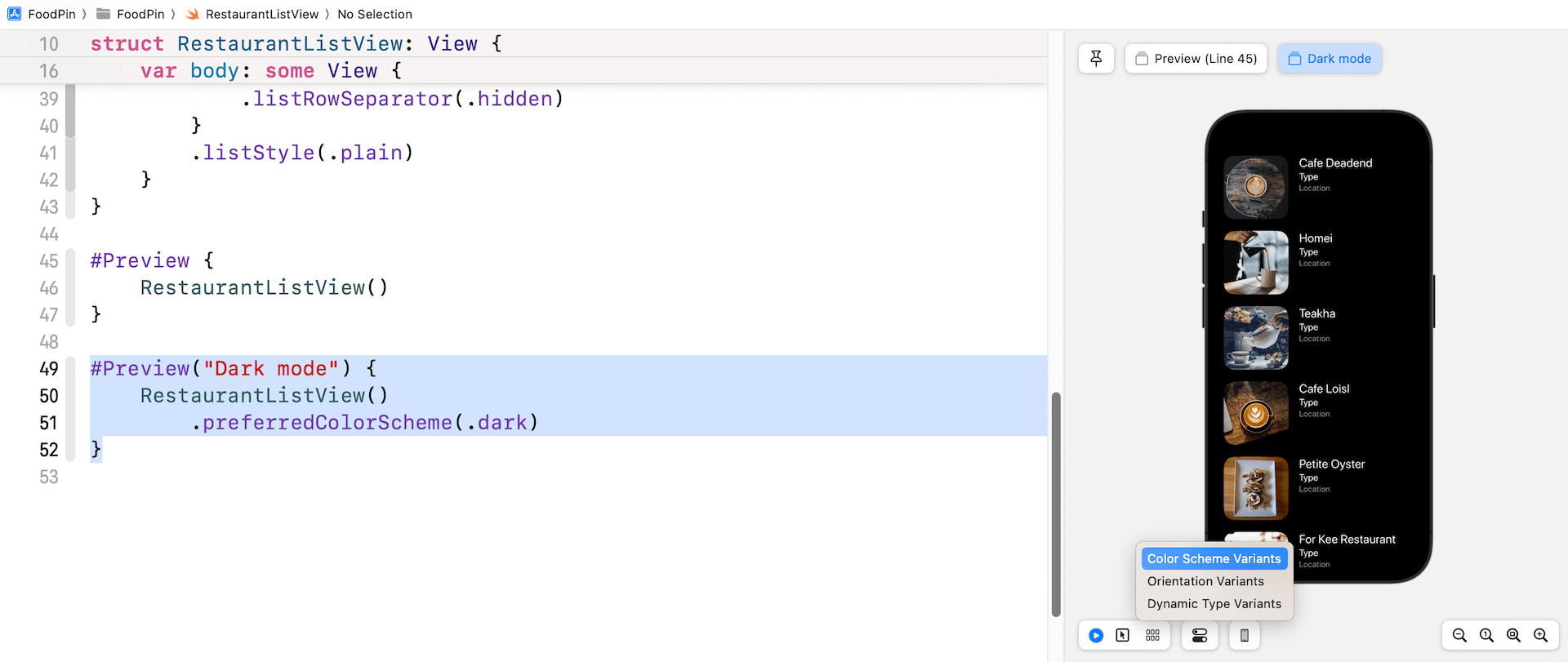
Task: Choose Color Scheme Variants from menu
Action: [x=1214, y=558]
